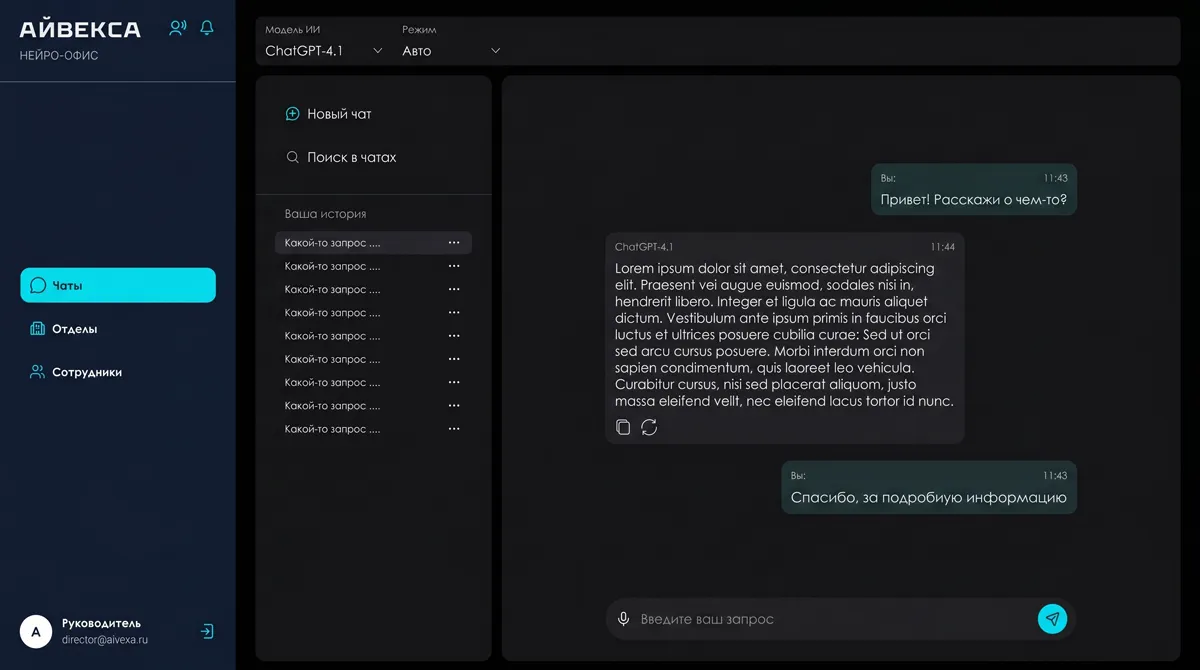
Task: Click the building icon next to Отделы
Action: 38,329
